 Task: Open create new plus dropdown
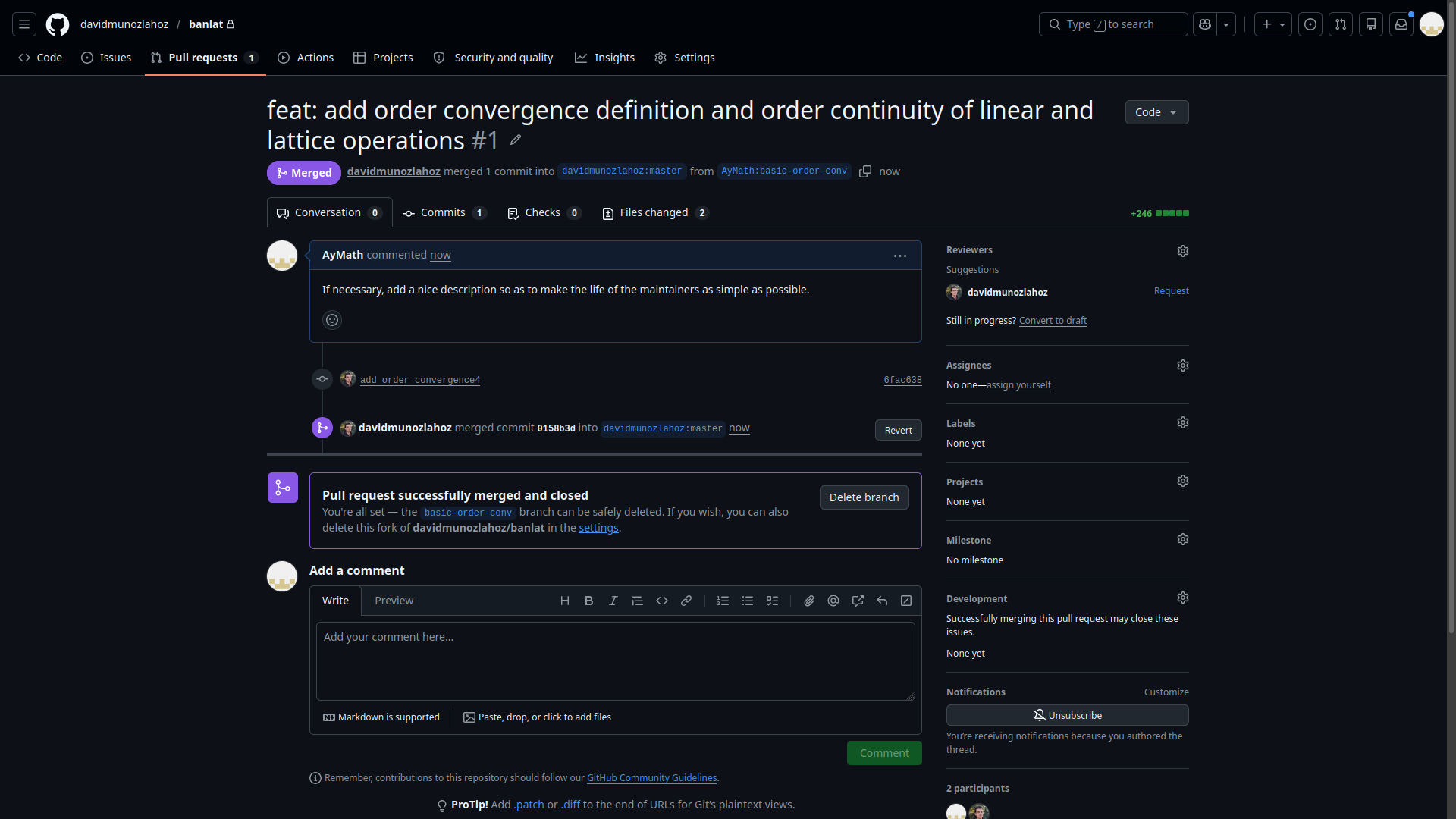[x=1273, y=24]
